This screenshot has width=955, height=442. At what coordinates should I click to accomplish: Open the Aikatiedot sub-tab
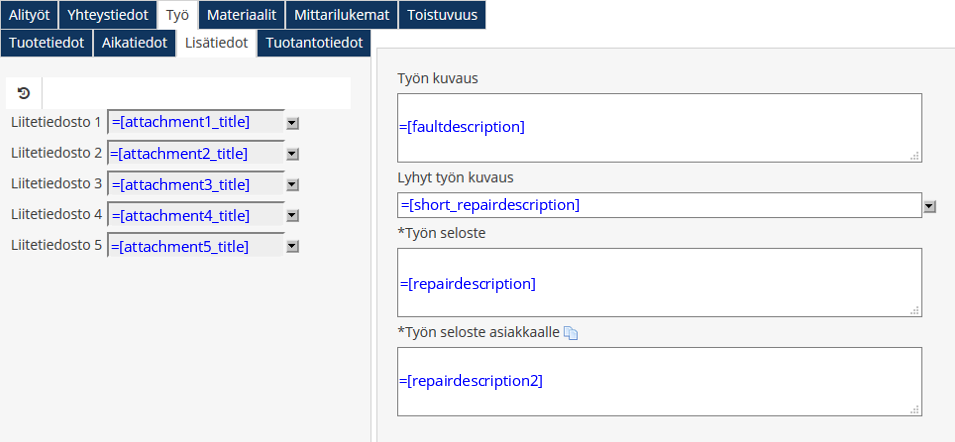coord(134,43)
